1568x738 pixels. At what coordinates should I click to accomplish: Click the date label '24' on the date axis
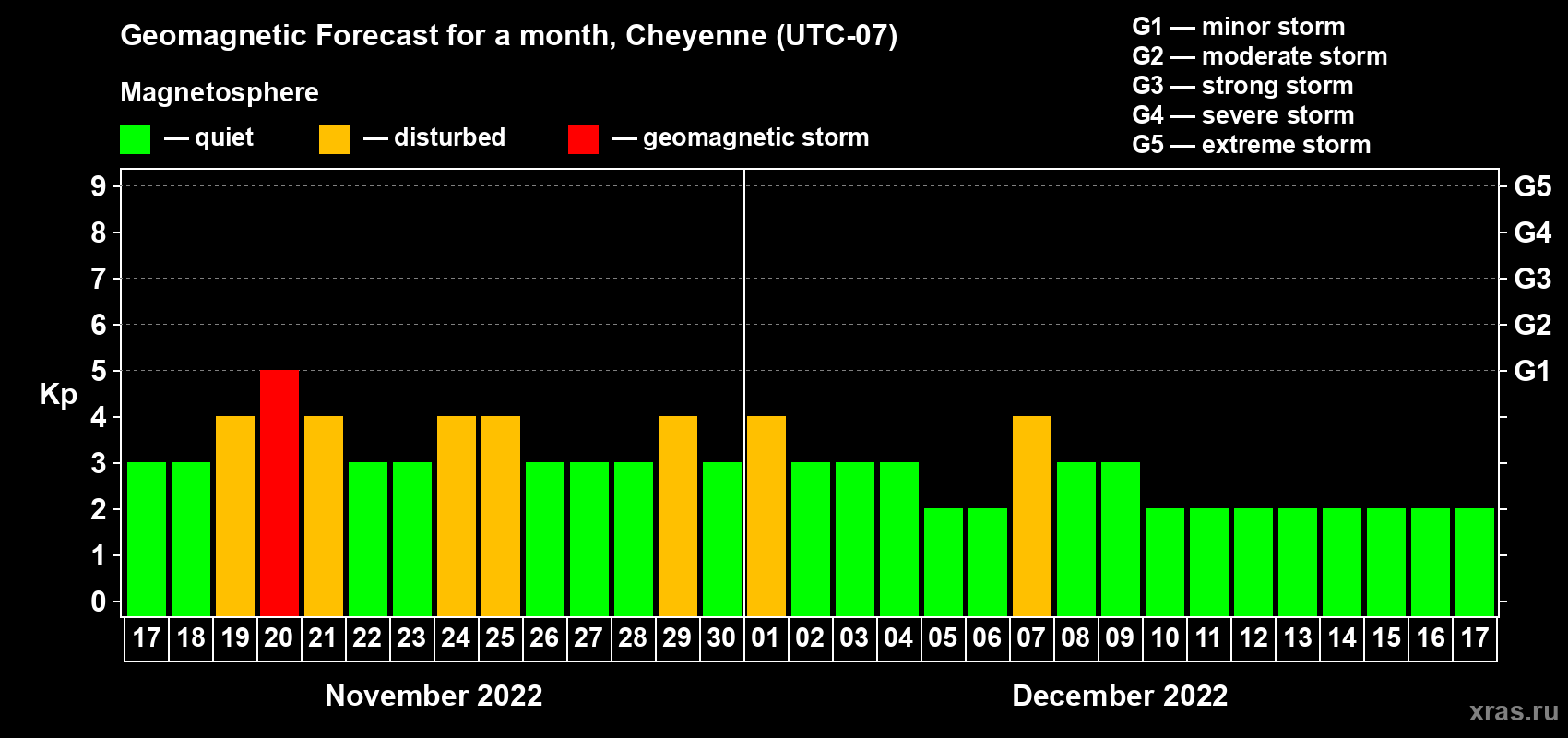[x=456, y=637]
